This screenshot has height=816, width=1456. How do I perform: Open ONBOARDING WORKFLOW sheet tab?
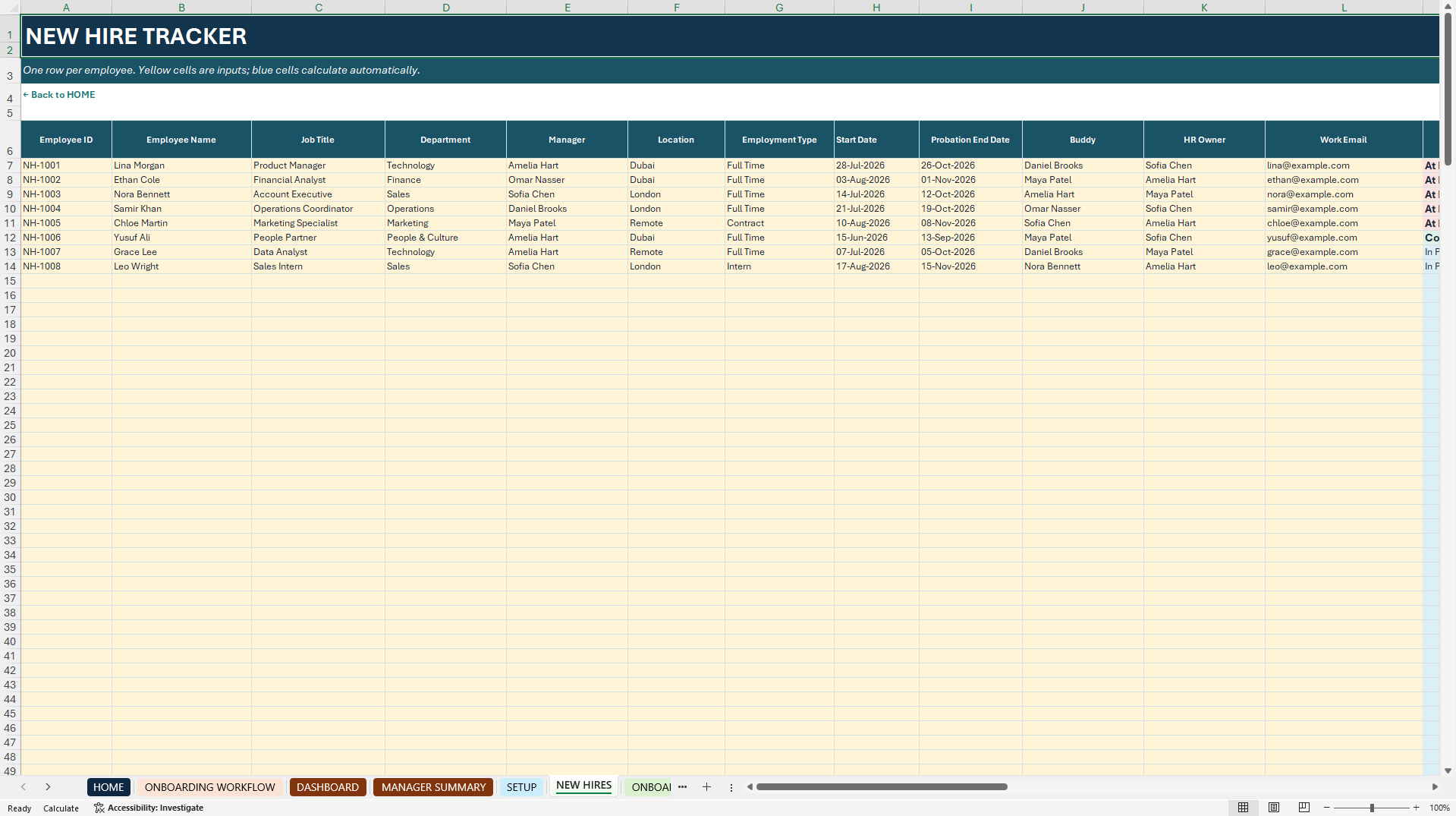click(210, 787)
